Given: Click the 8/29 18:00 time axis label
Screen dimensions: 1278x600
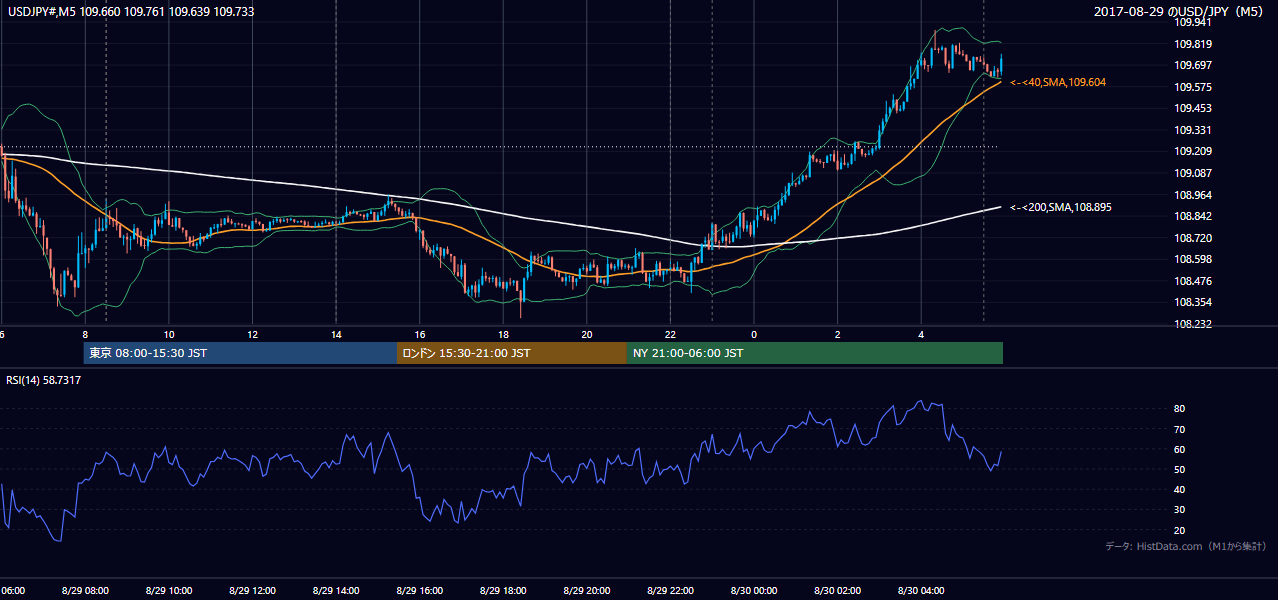Looking at the screenshot, I should pos(503,590).
